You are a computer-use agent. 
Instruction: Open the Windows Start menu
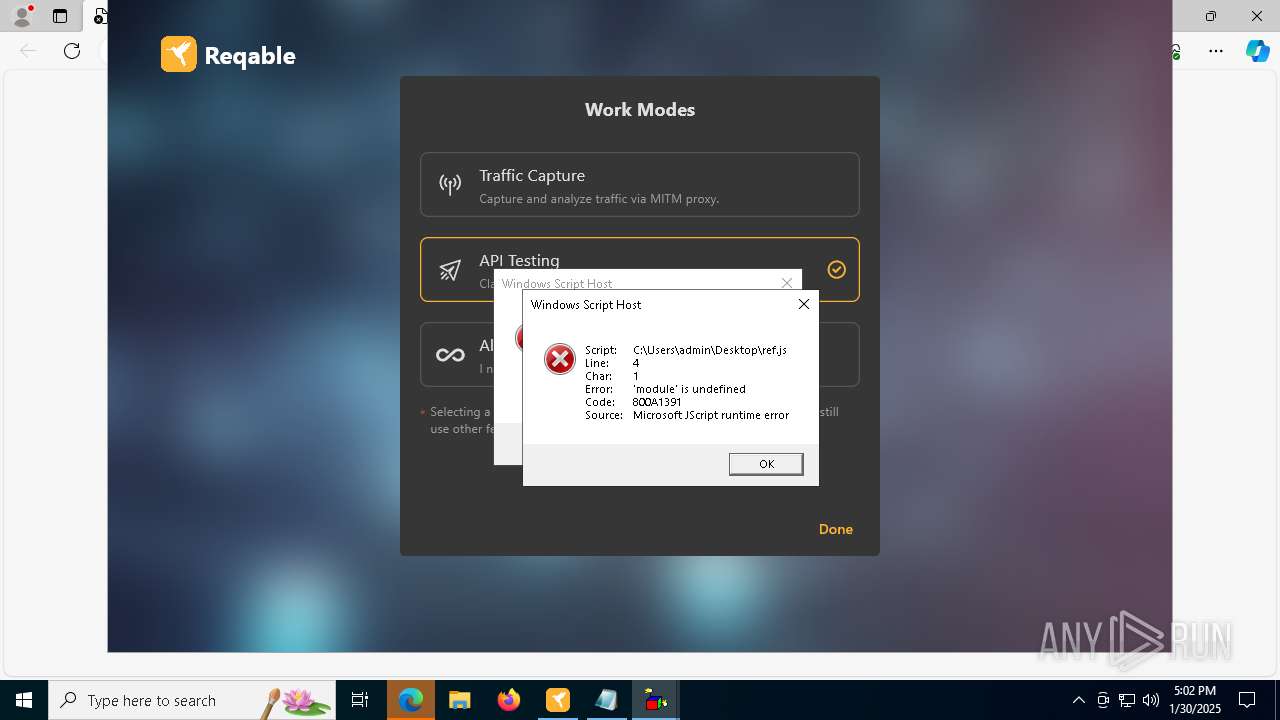(x=24, y=700)
